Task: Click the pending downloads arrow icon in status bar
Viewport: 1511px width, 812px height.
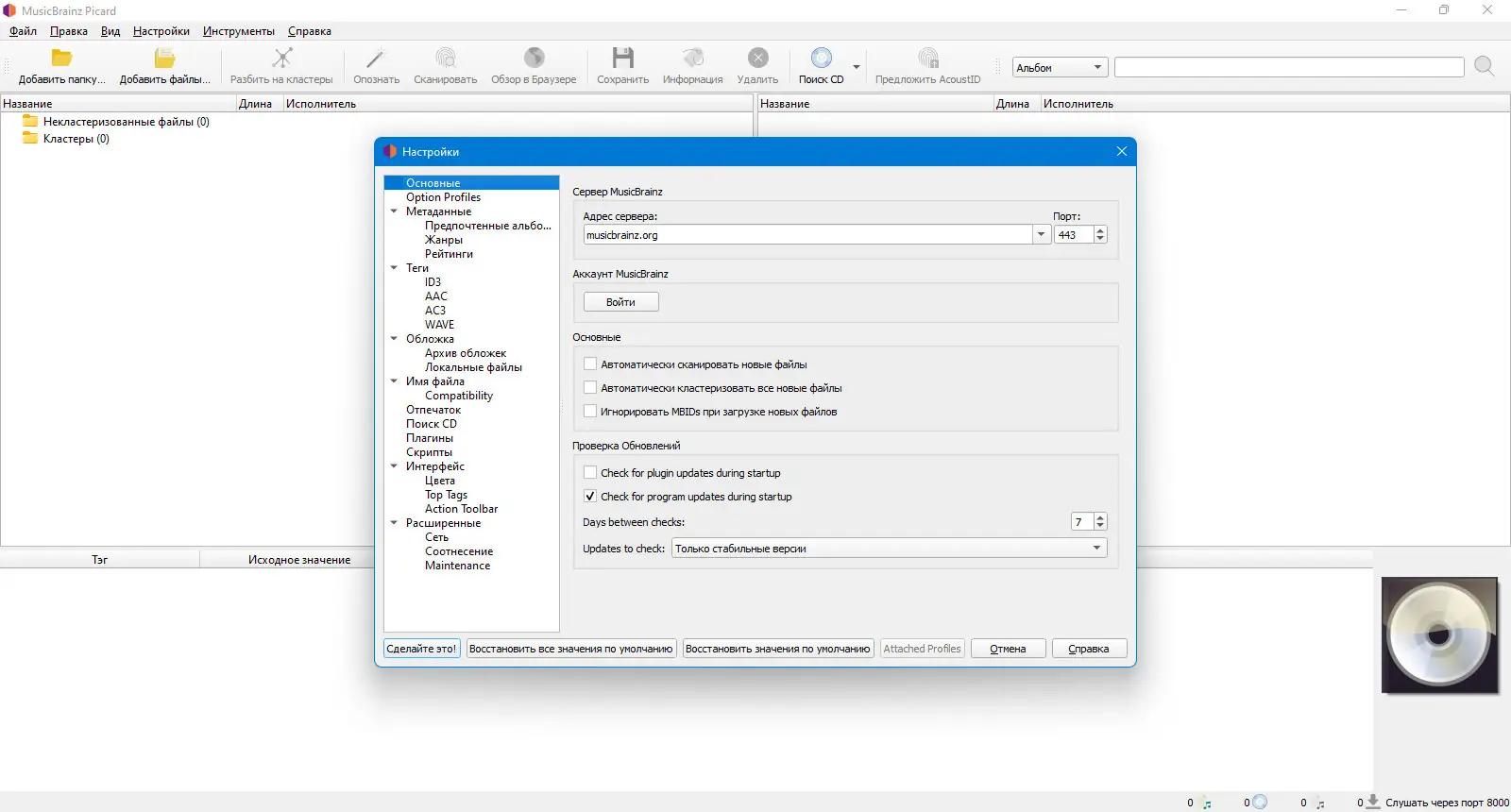Action: pyautogui.click(x=1373, y=802)
